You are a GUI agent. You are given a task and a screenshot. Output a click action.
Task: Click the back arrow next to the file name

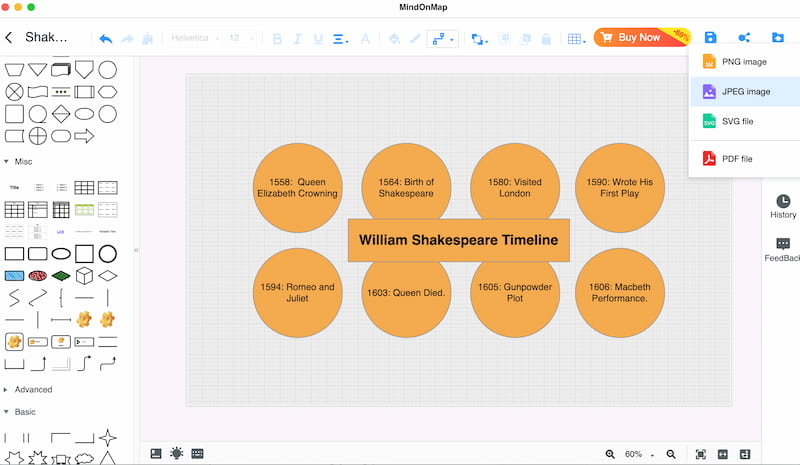[9, 38]
